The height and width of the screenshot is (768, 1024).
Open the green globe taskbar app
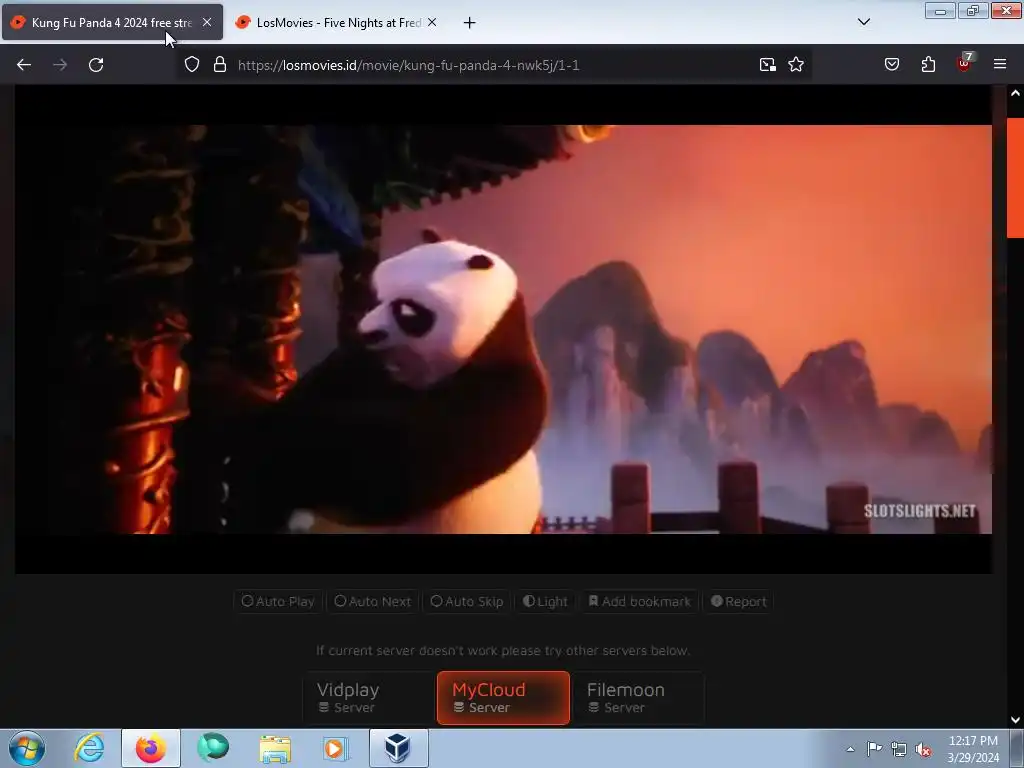pos(213,748)
